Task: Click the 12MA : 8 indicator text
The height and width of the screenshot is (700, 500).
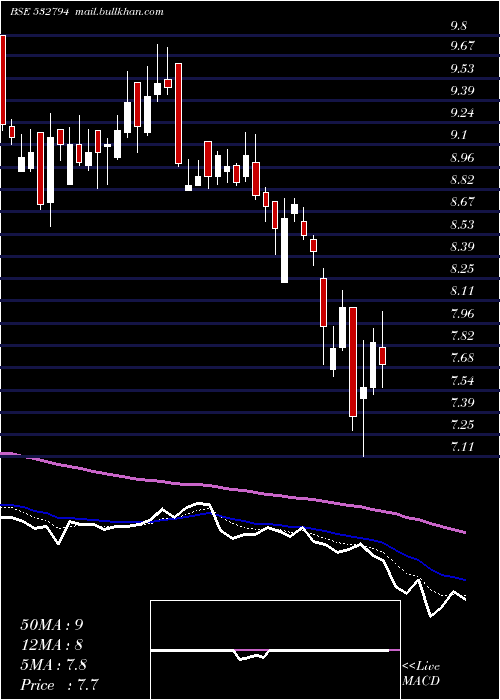Action: [52, 645]
